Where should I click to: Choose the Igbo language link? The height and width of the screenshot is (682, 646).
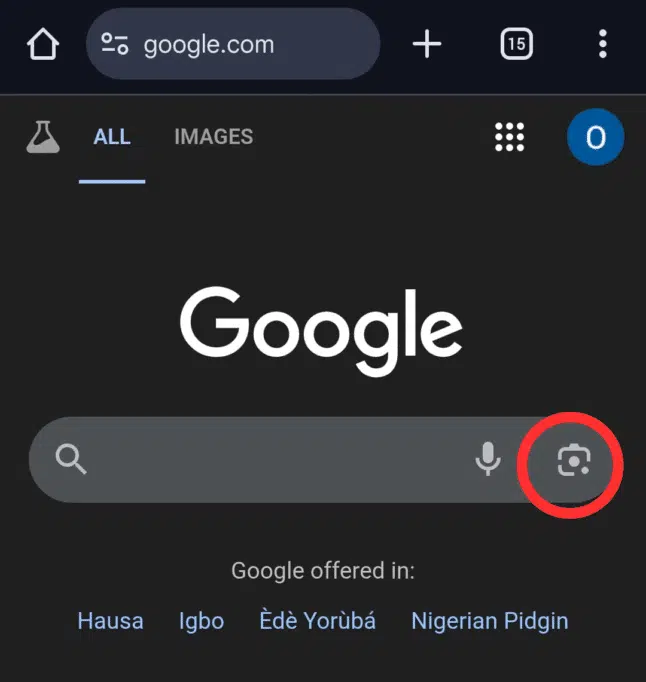(x=201, y=621)
